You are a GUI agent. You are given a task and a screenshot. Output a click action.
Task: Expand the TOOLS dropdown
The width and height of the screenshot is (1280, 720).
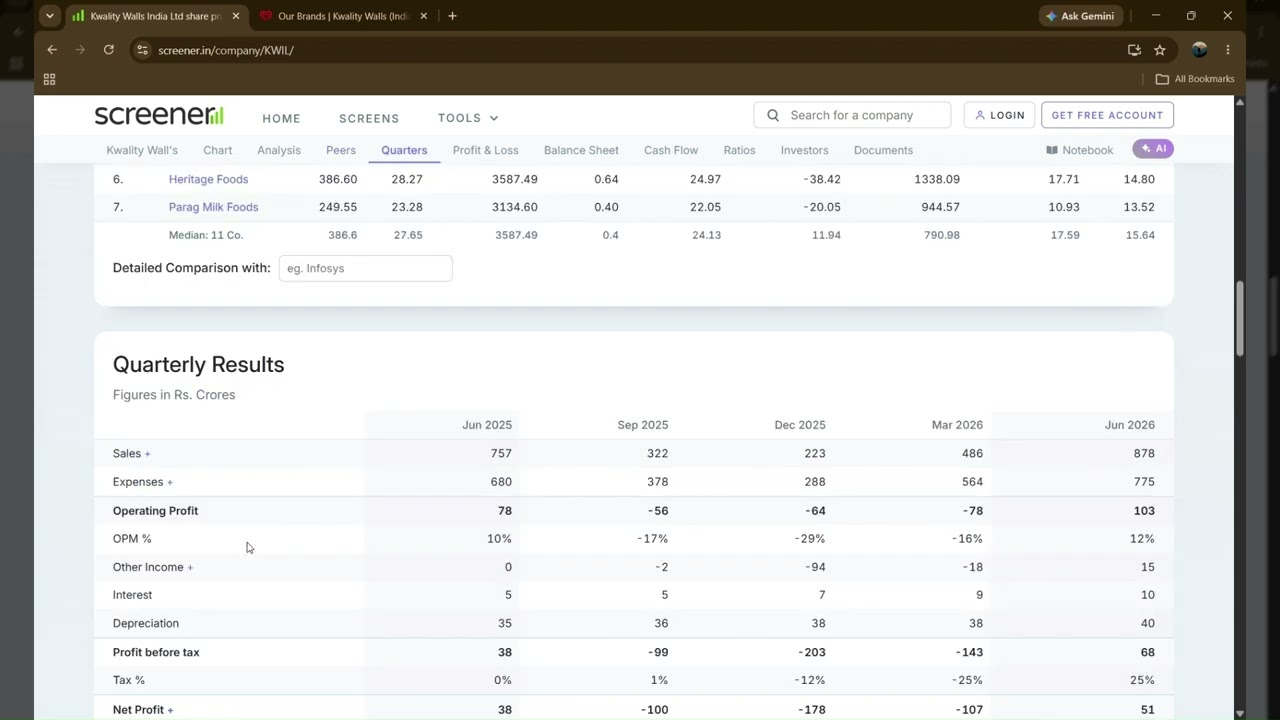click(468, 118)
